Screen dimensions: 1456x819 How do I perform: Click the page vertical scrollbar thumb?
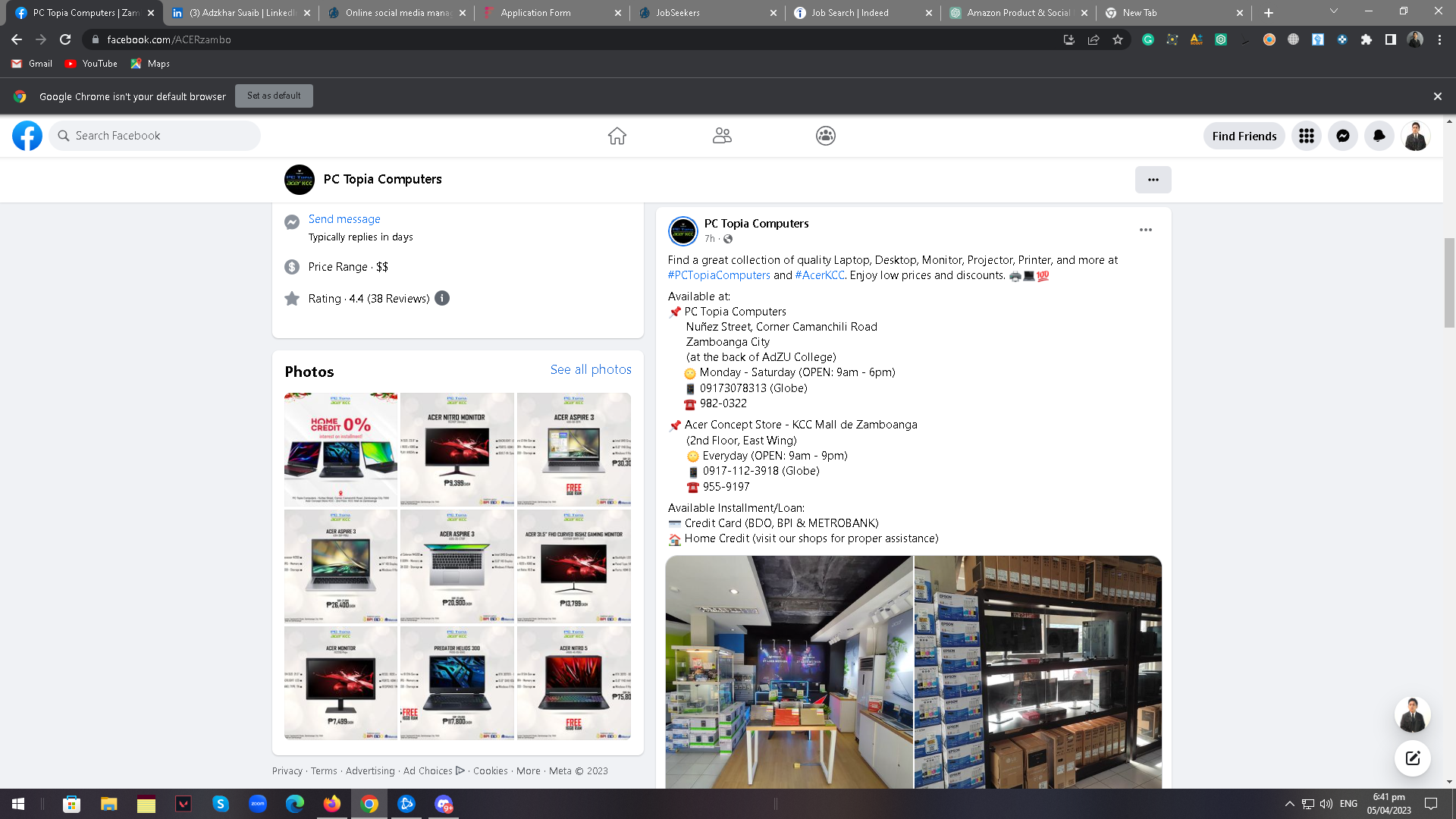point(1449,282)
